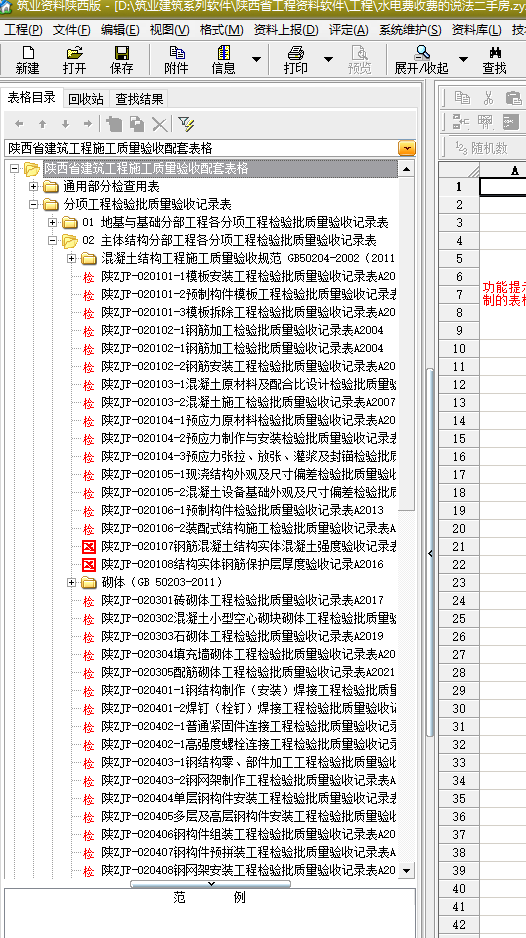Expand the 砌体 (GB 50203-2011) folder
This screenshot has height=938, width=526.
click(71, 582)
